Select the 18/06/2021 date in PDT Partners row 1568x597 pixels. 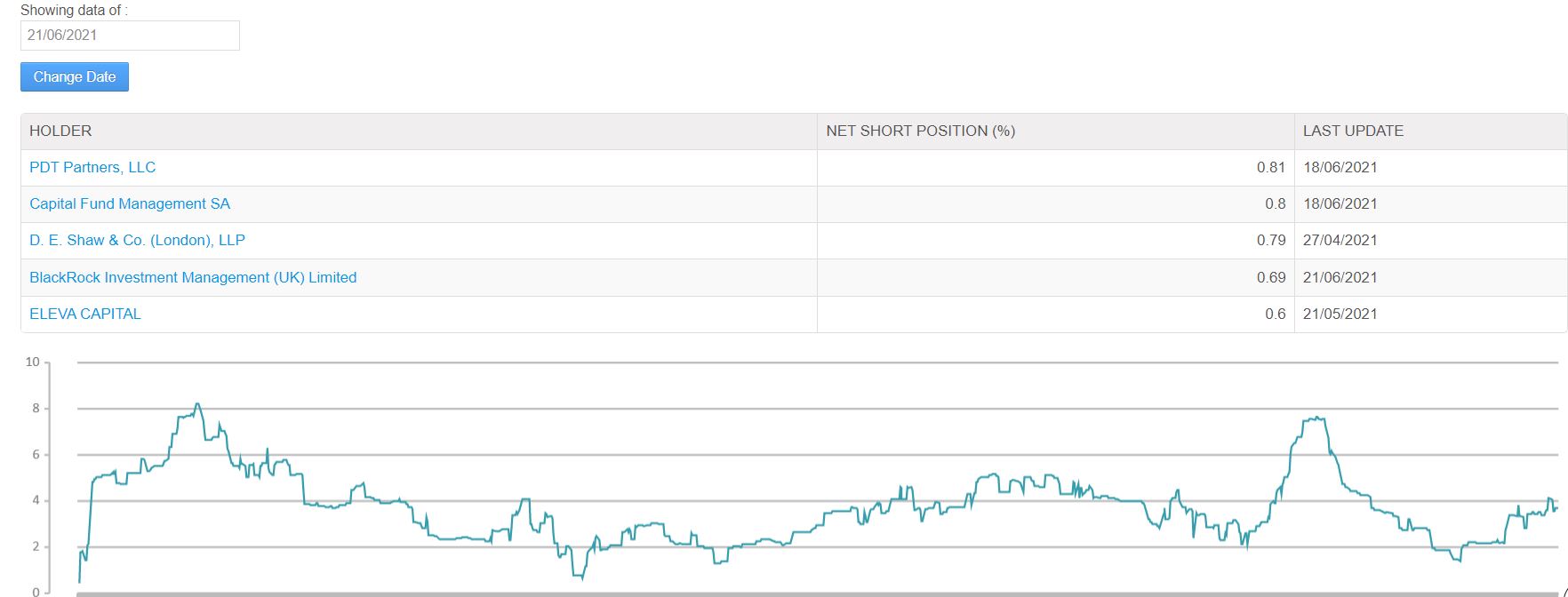[1340, 167]
